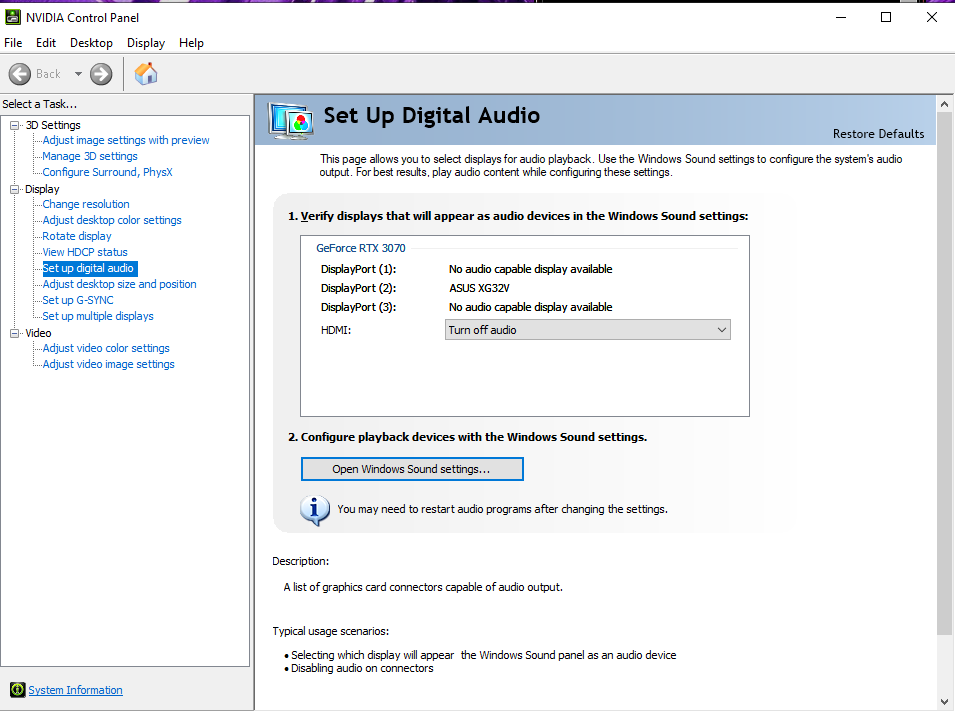
Task: Open the Display menu
Action: 146,43
